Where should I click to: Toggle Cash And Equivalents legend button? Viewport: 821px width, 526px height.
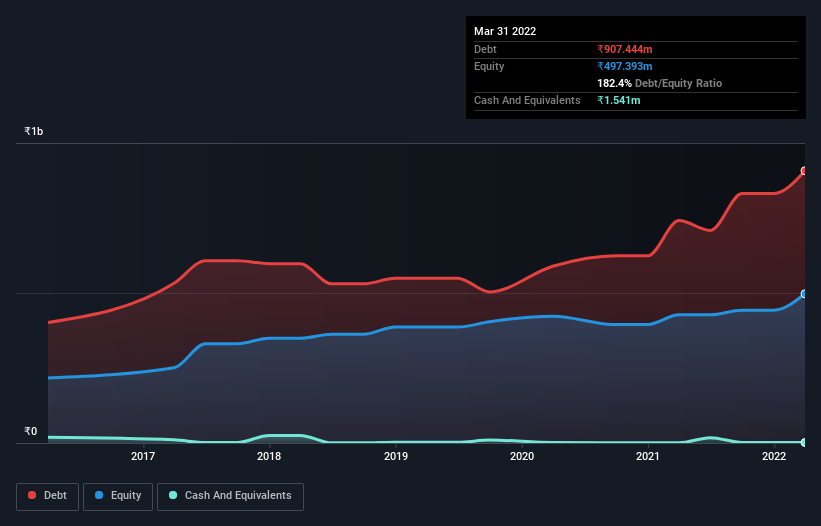coord(230,496)
